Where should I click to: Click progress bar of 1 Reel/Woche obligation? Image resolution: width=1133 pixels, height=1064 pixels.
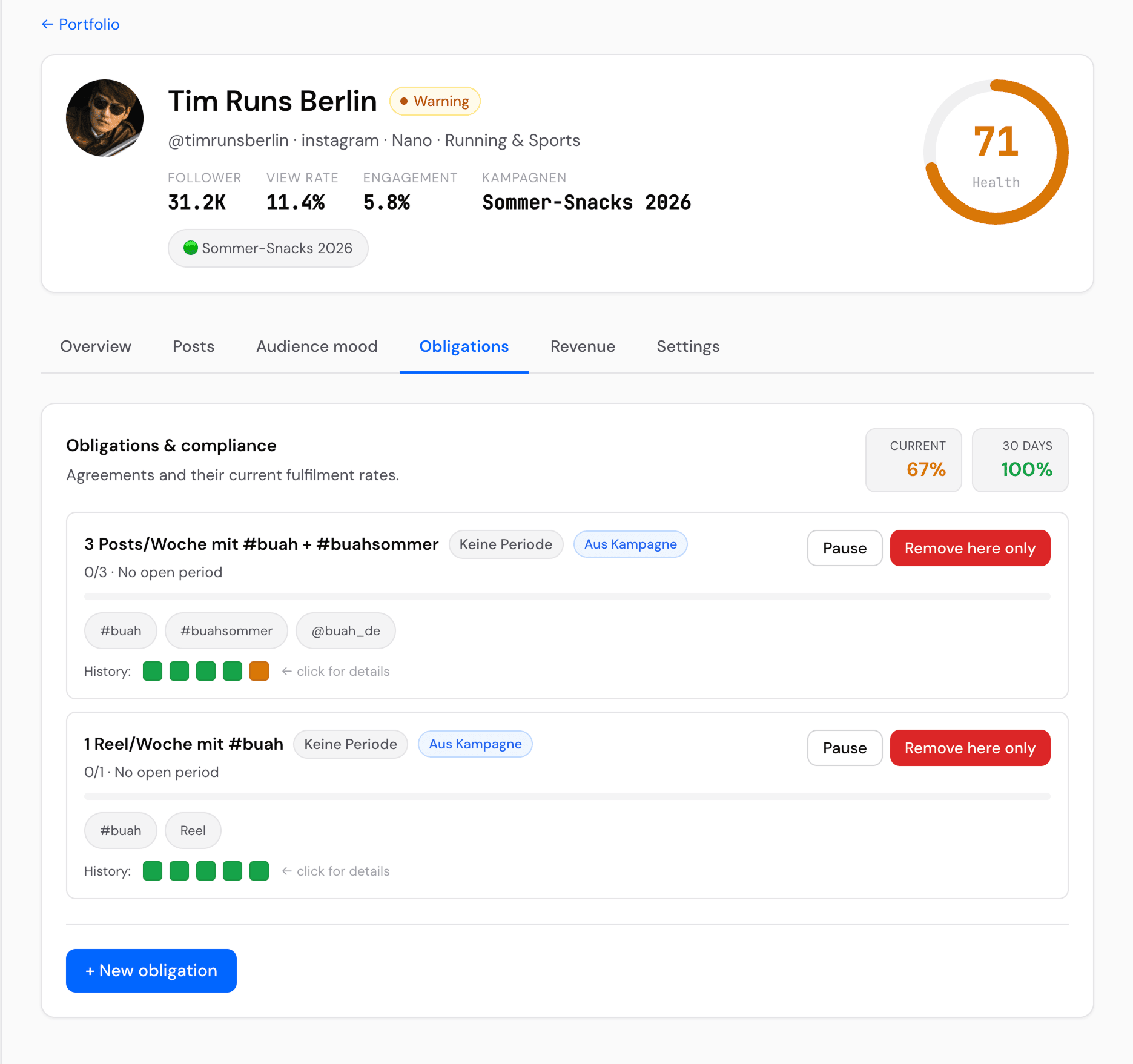pos(567,796)
